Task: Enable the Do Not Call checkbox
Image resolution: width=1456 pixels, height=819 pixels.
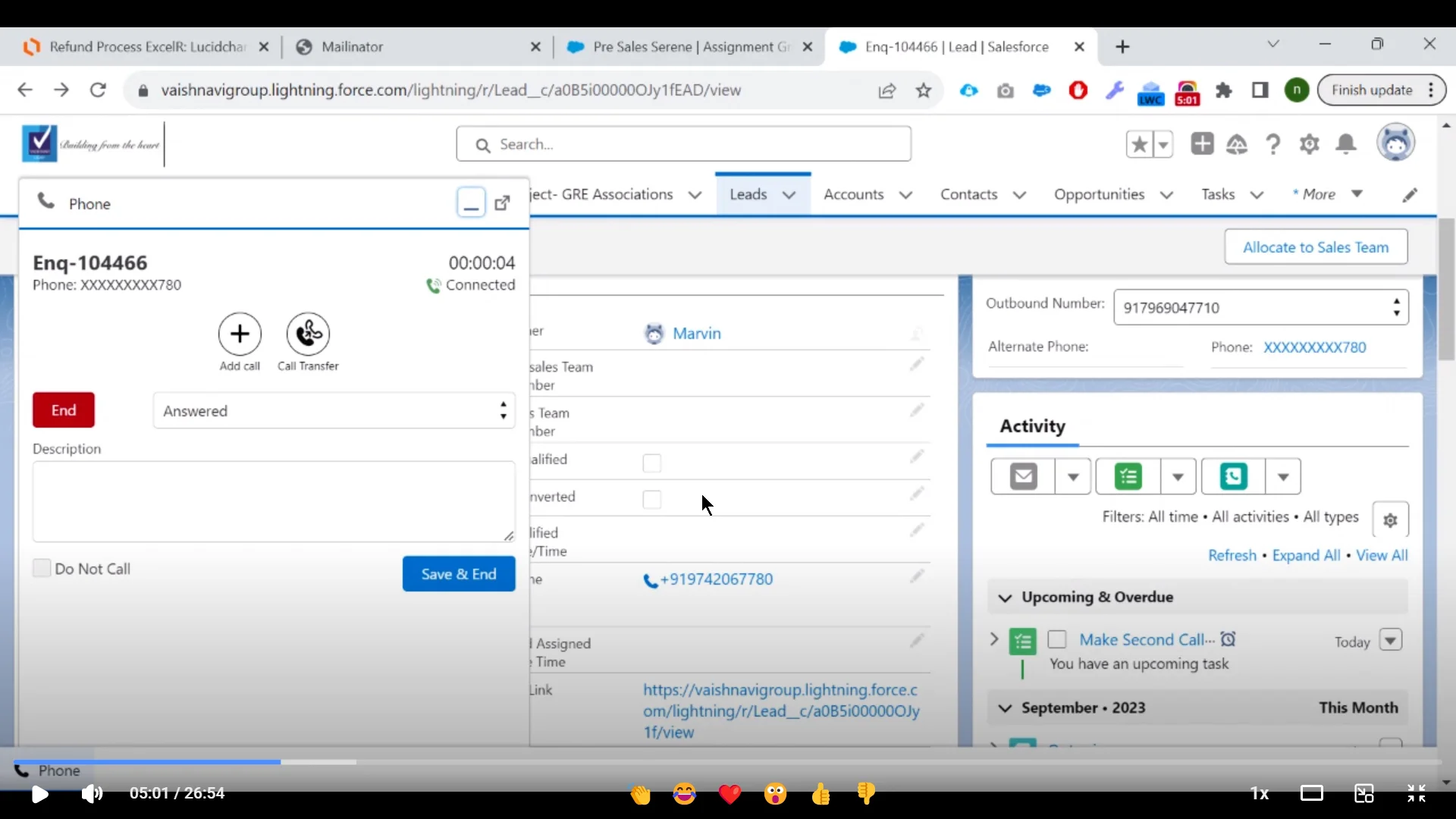Action: click(x=42, y=569)
